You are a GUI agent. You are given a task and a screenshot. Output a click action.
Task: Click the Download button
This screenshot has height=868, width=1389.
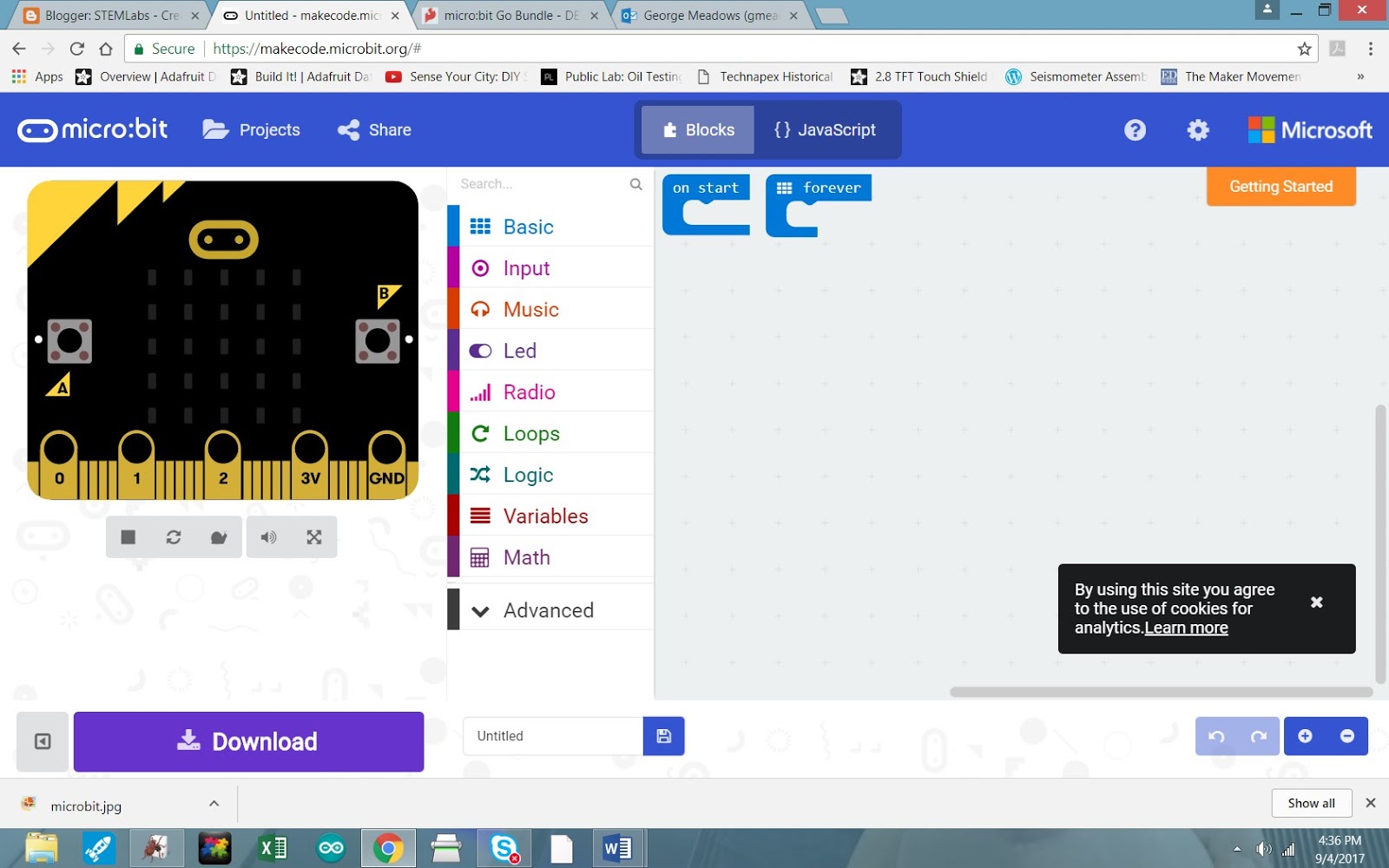248,741
